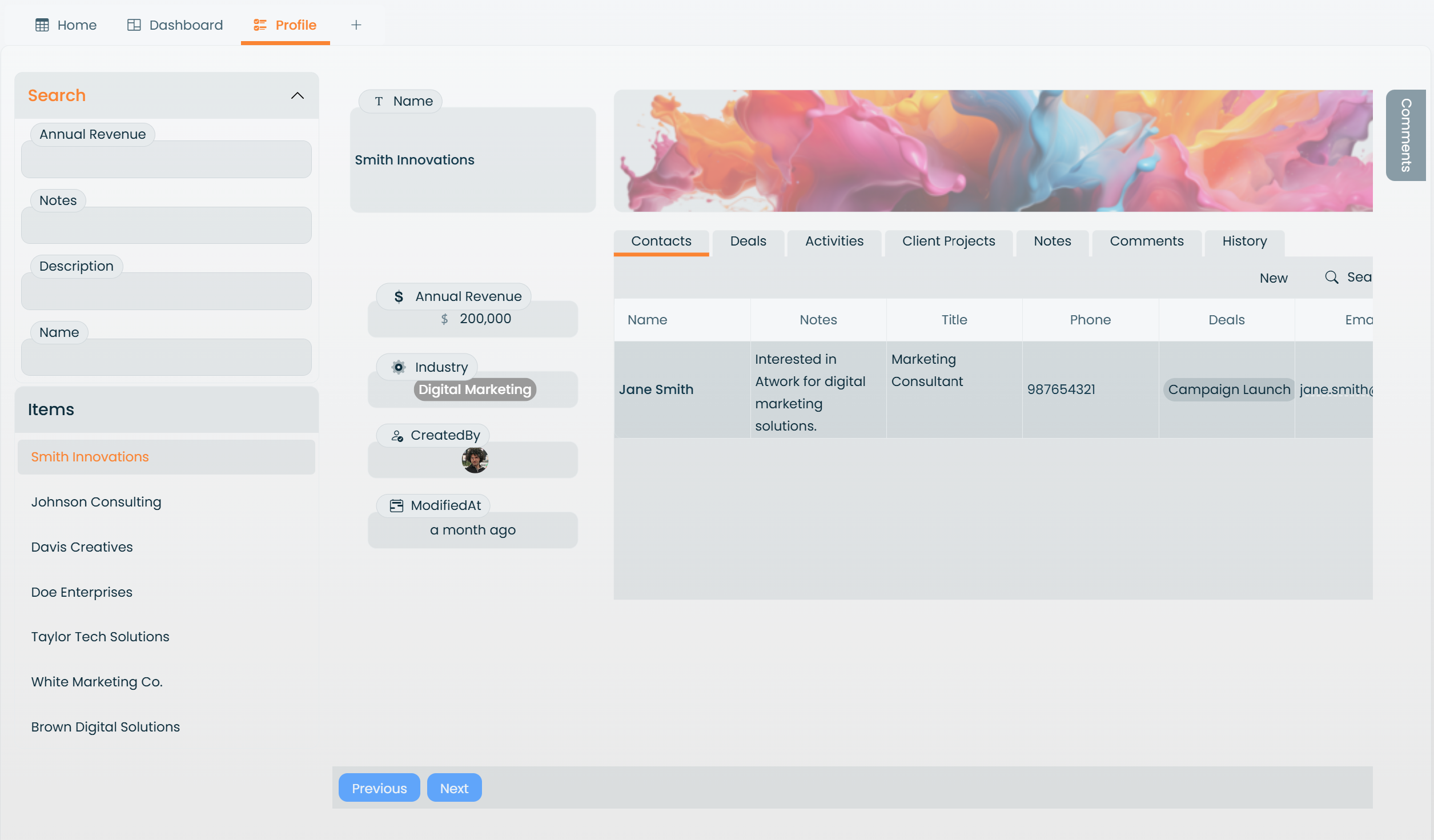Collapse the Search panel chevron
Viewport: 1434px width, 840px height.
click(x=297, y=95)
